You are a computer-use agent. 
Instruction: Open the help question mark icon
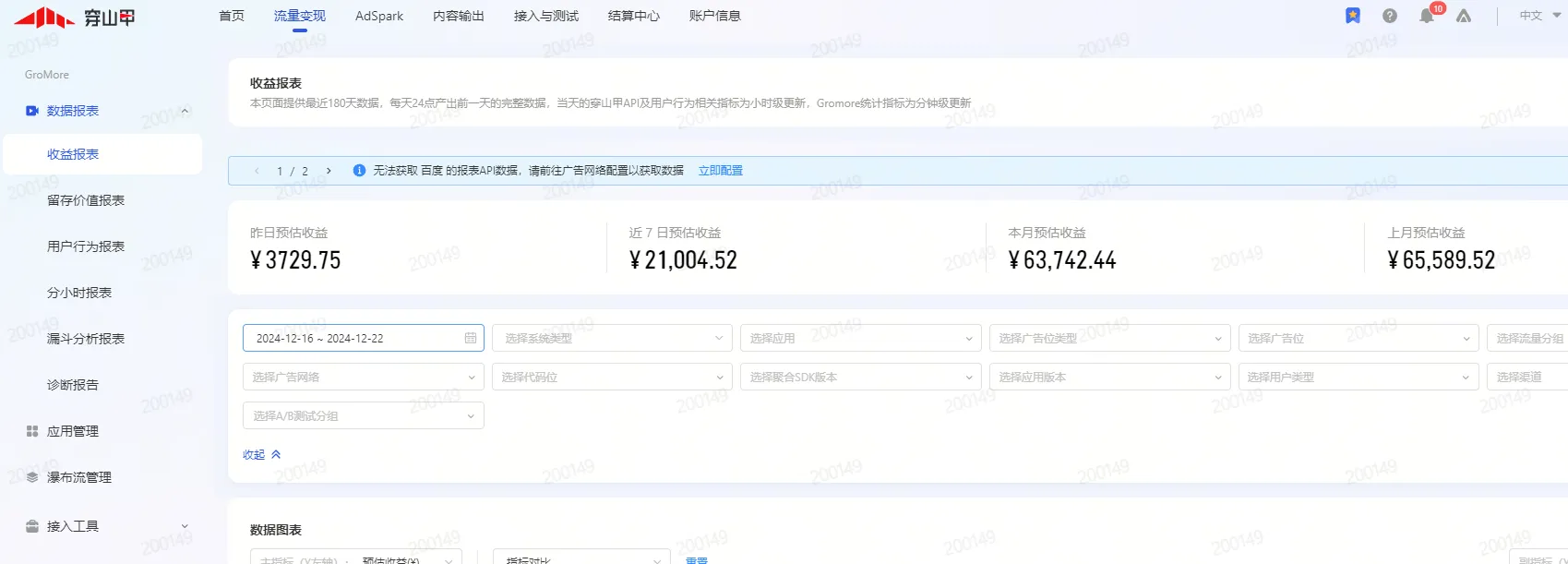[1390, 16]
